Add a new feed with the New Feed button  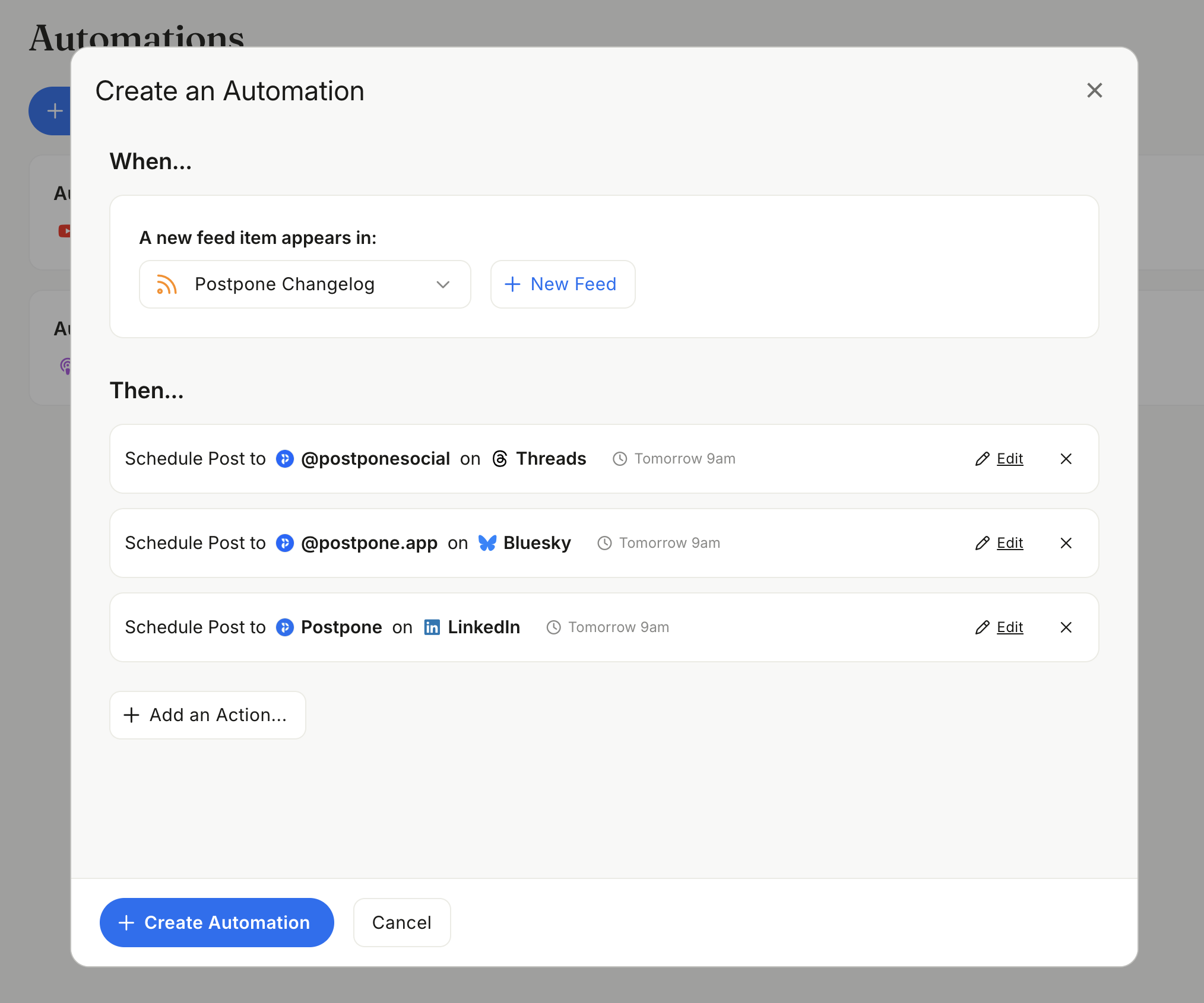pos(562,284)
